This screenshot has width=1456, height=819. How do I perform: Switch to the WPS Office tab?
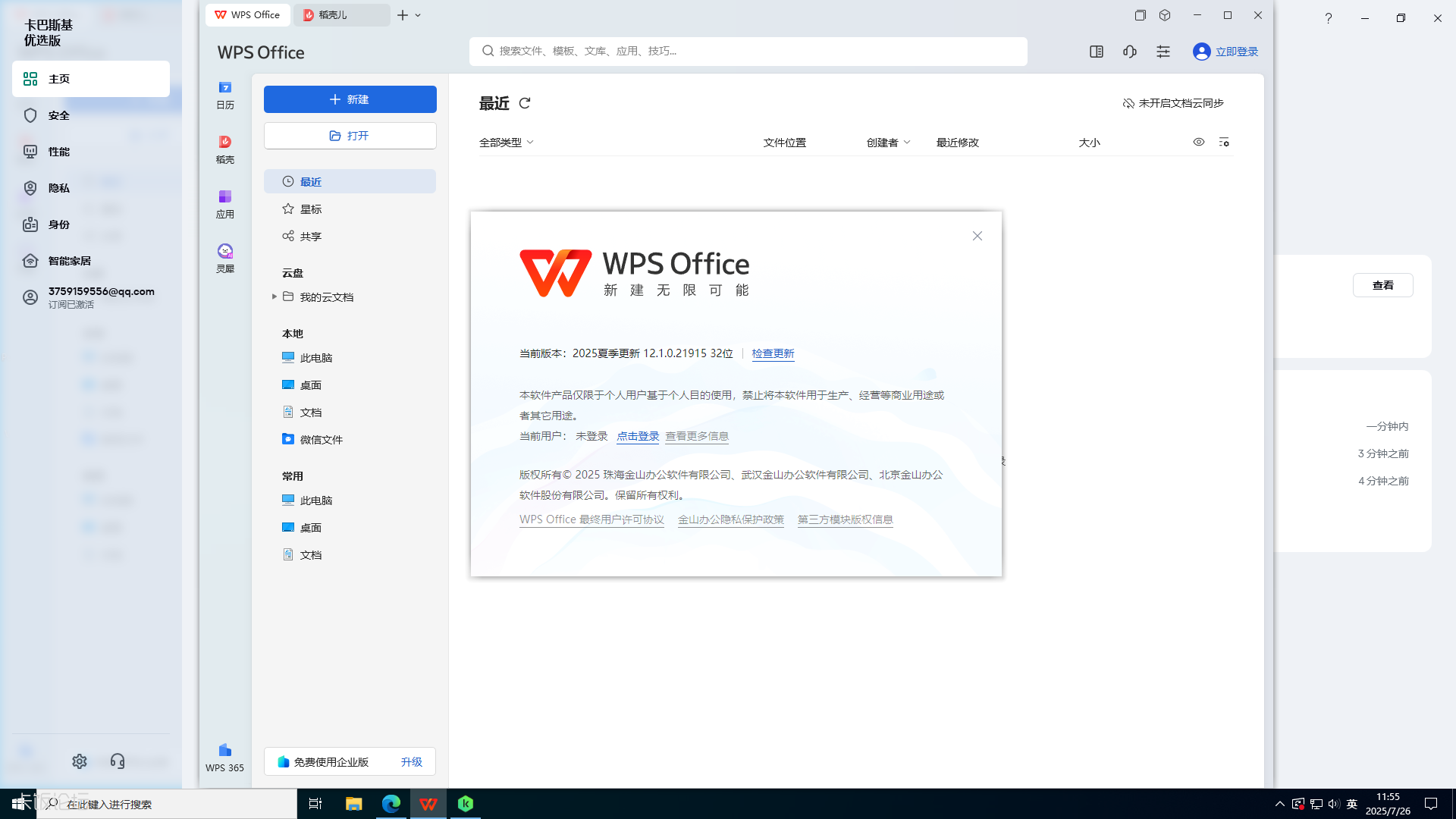pos(248,15)
